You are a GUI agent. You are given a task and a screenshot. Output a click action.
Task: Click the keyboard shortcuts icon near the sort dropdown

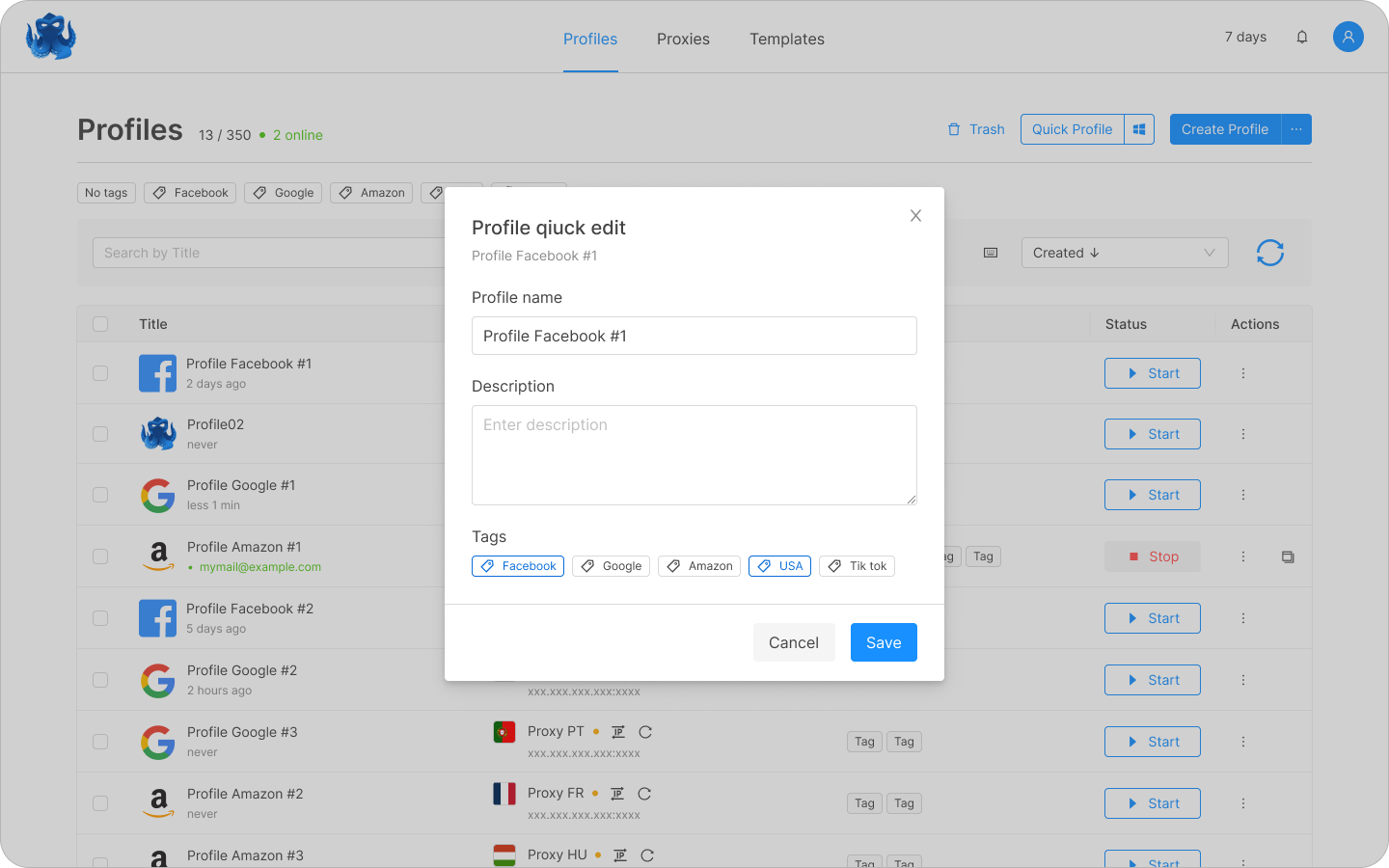click(x=990, y=253)
